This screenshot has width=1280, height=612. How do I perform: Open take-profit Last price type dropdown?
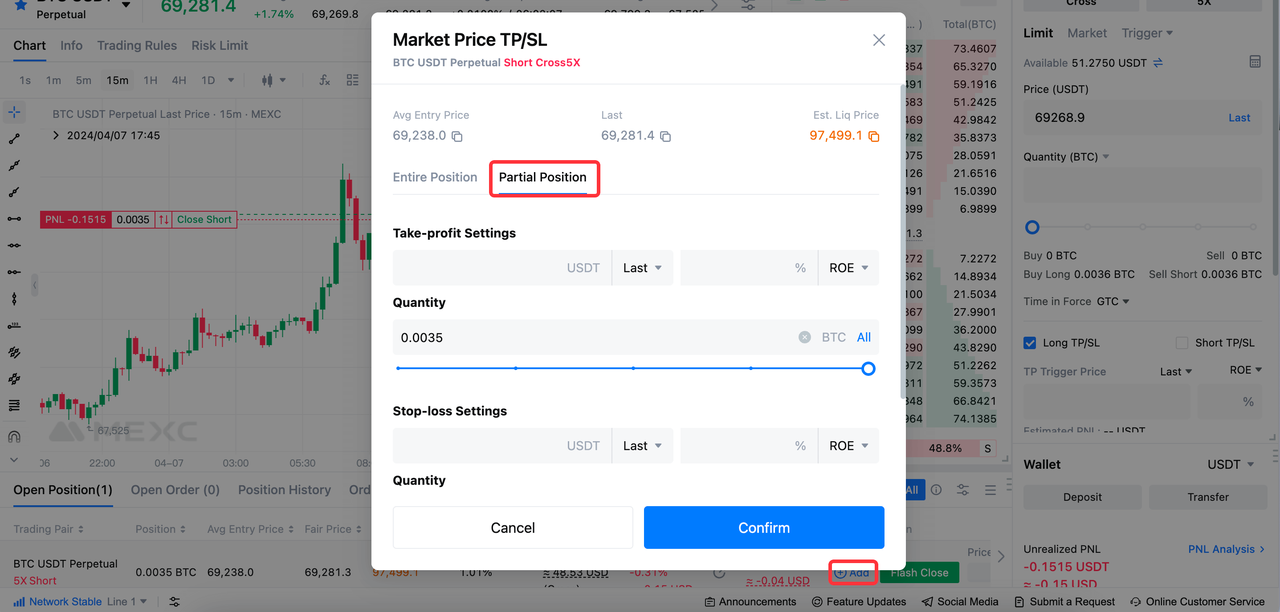coord(642,268)
